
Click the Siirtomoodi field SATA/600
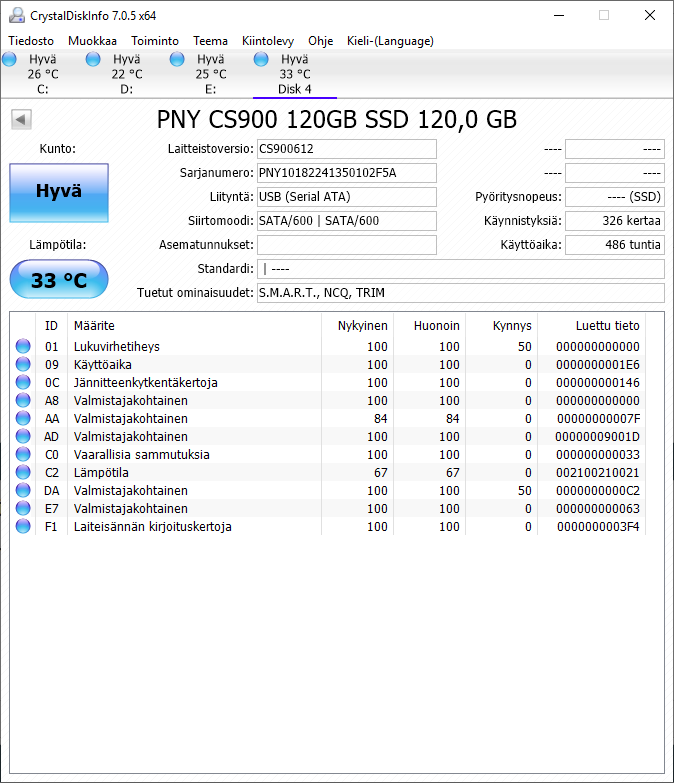click(x=346, y=221)
